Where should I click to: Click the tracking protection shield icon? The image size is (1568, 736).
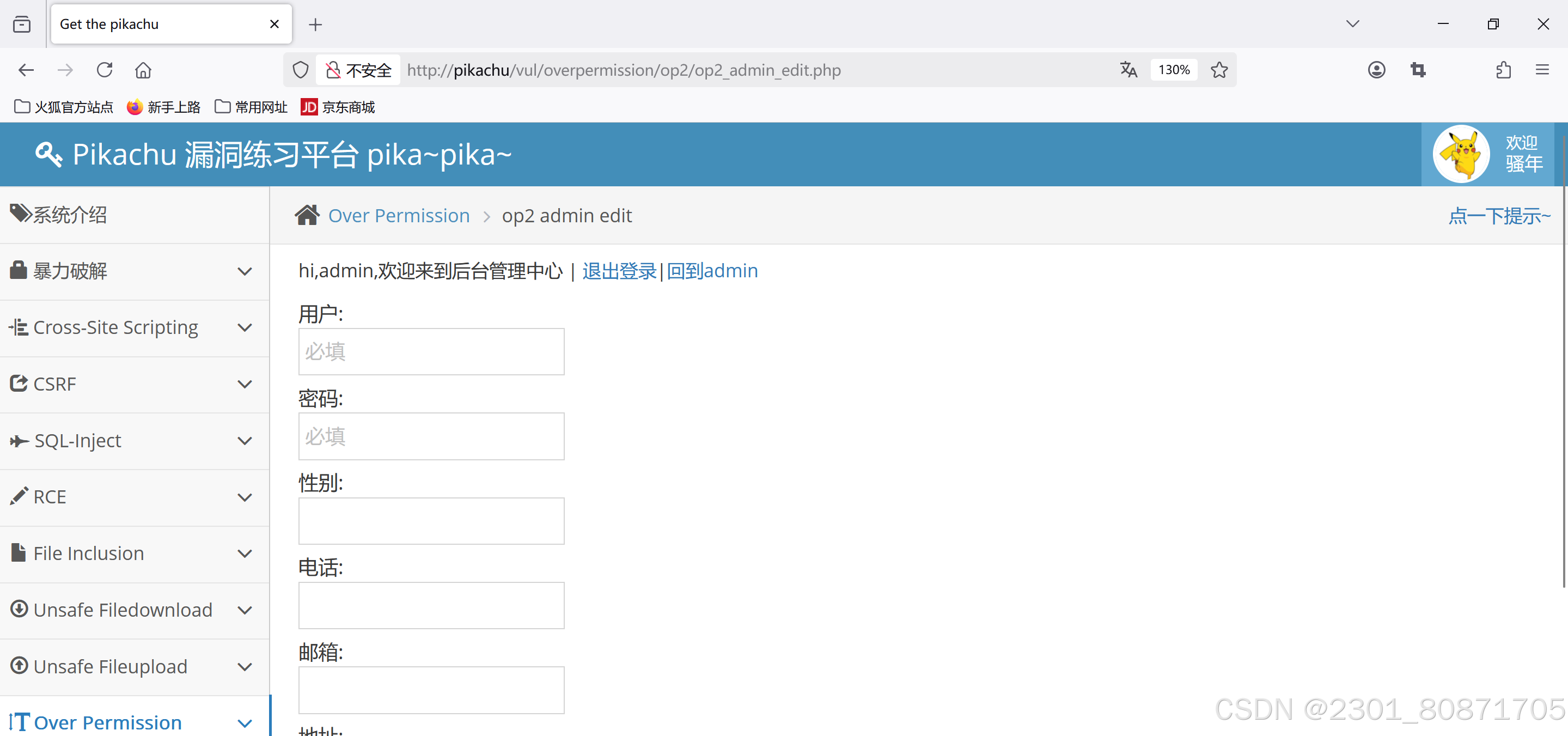tap(301, 70)
